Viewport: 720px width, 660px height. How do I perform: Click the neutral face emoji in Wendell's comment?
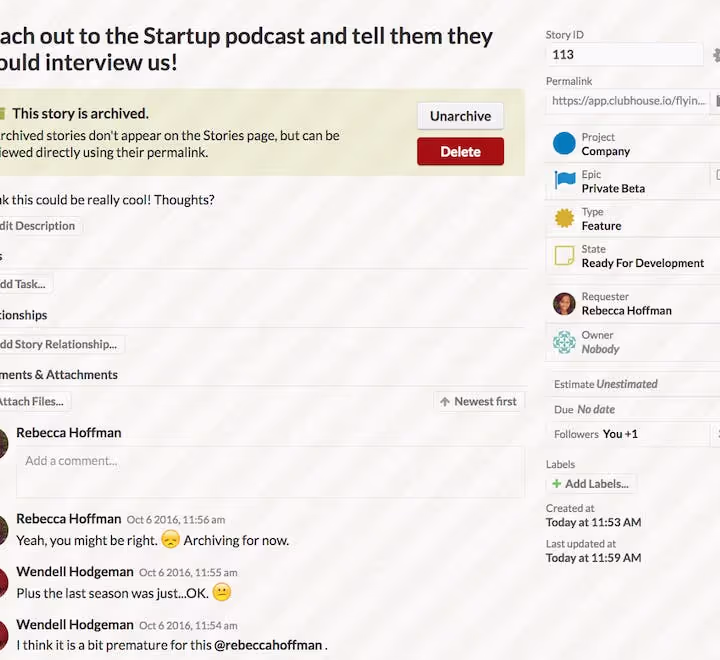(222, 592)
